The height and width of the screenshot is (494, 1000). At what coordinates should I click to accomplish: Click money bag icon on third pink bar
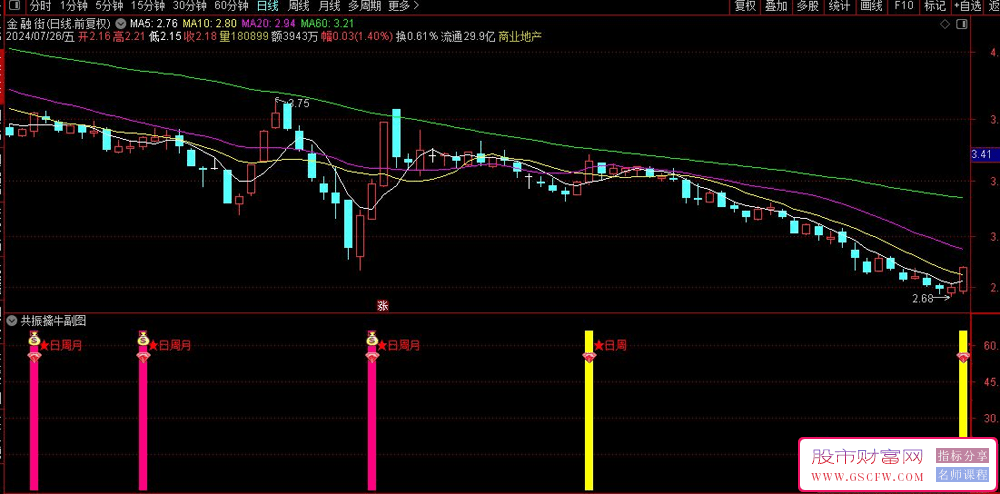coord(372,340)
